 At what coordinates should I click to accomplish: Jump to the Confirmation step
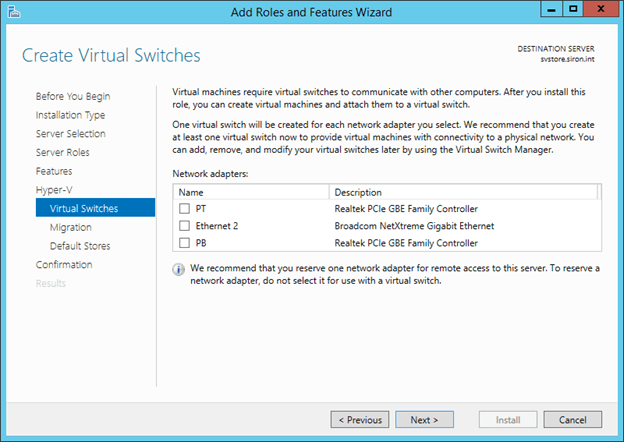coord(64,265)
